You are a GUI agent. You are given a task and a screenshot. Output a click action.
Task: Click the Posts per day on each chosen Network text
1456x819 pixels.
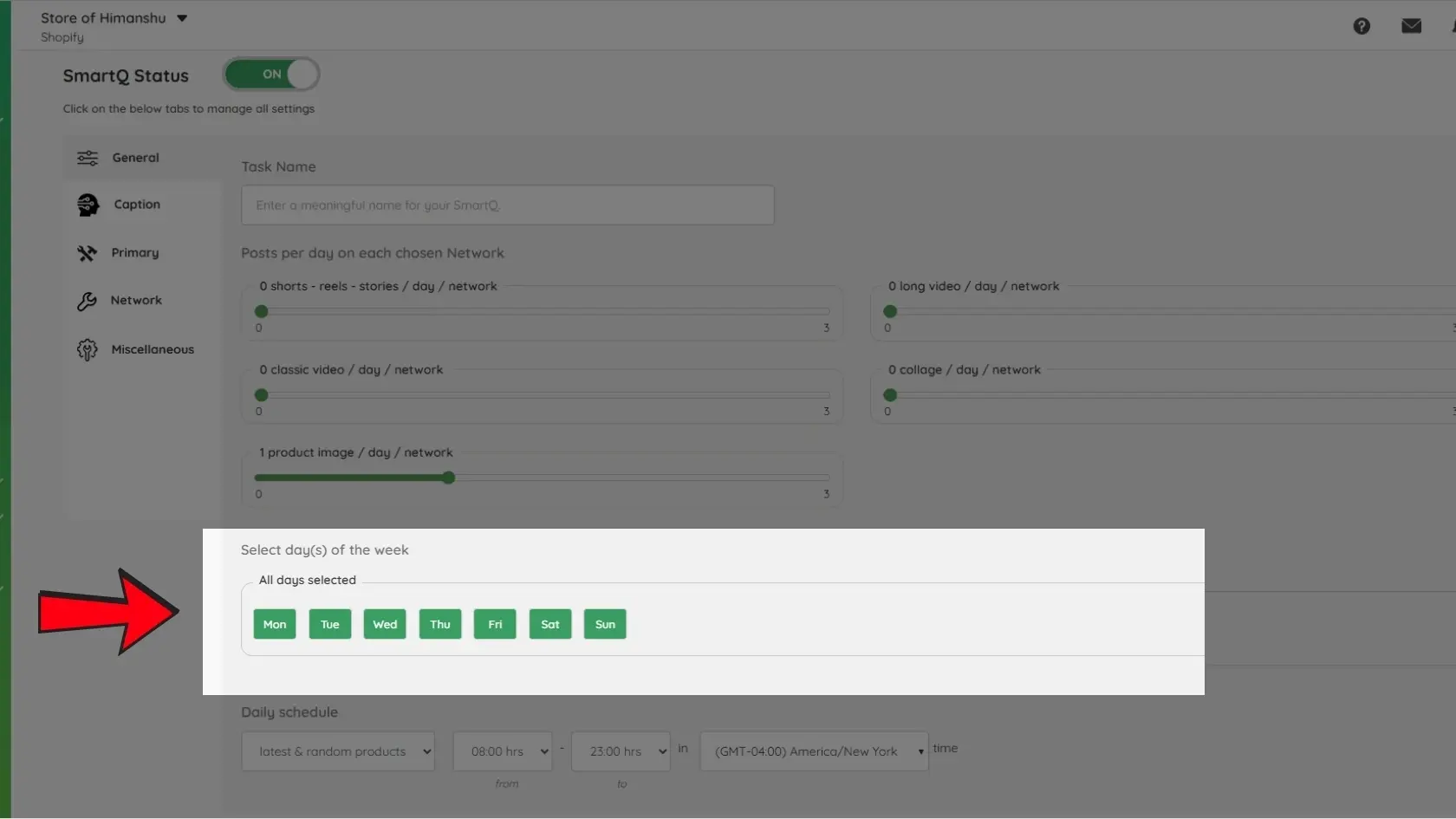(x=373, y=253)
